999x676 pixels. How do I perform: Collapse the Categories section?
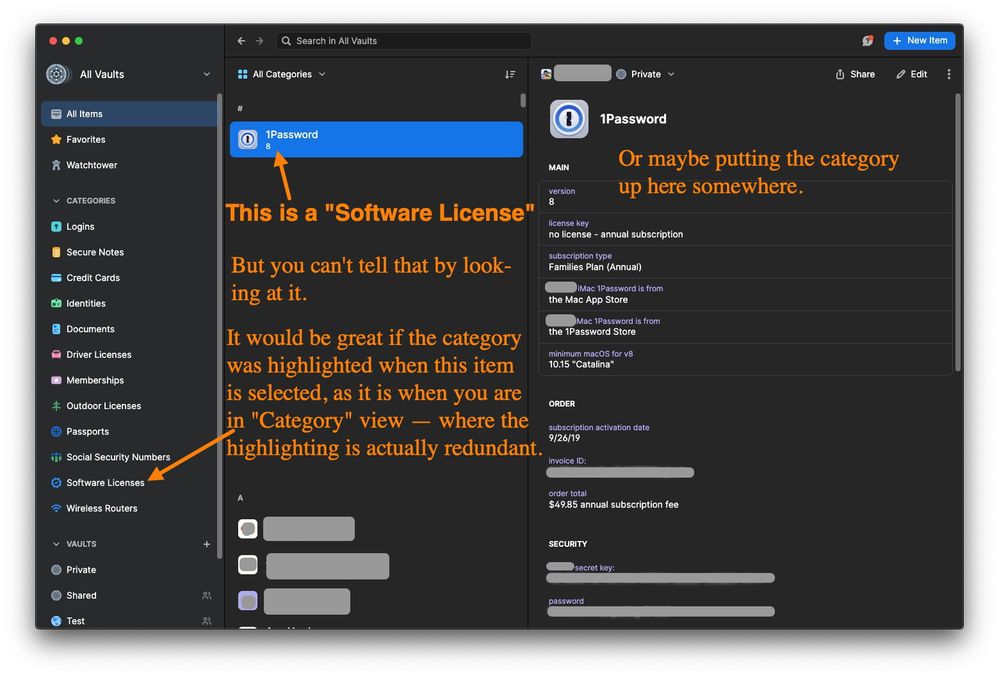pyautogui.click(x=56, y=201)
